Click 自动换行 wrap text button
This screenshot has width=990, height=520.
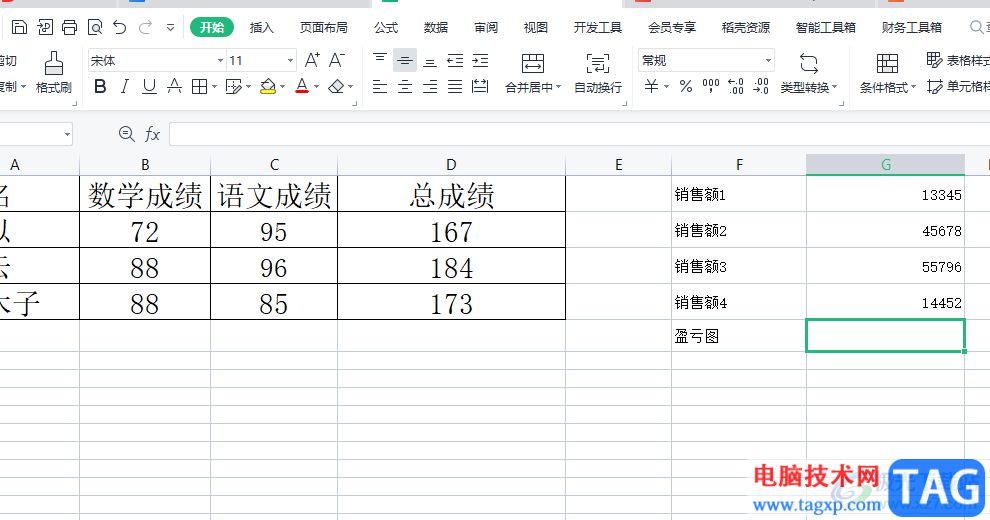point(598,73)
